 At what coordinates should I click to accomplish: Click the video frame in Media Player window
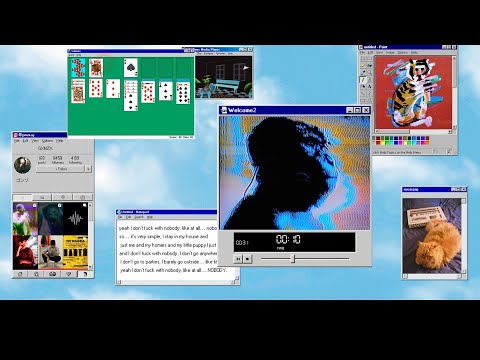pyautogui.click(x=224, y=77)
